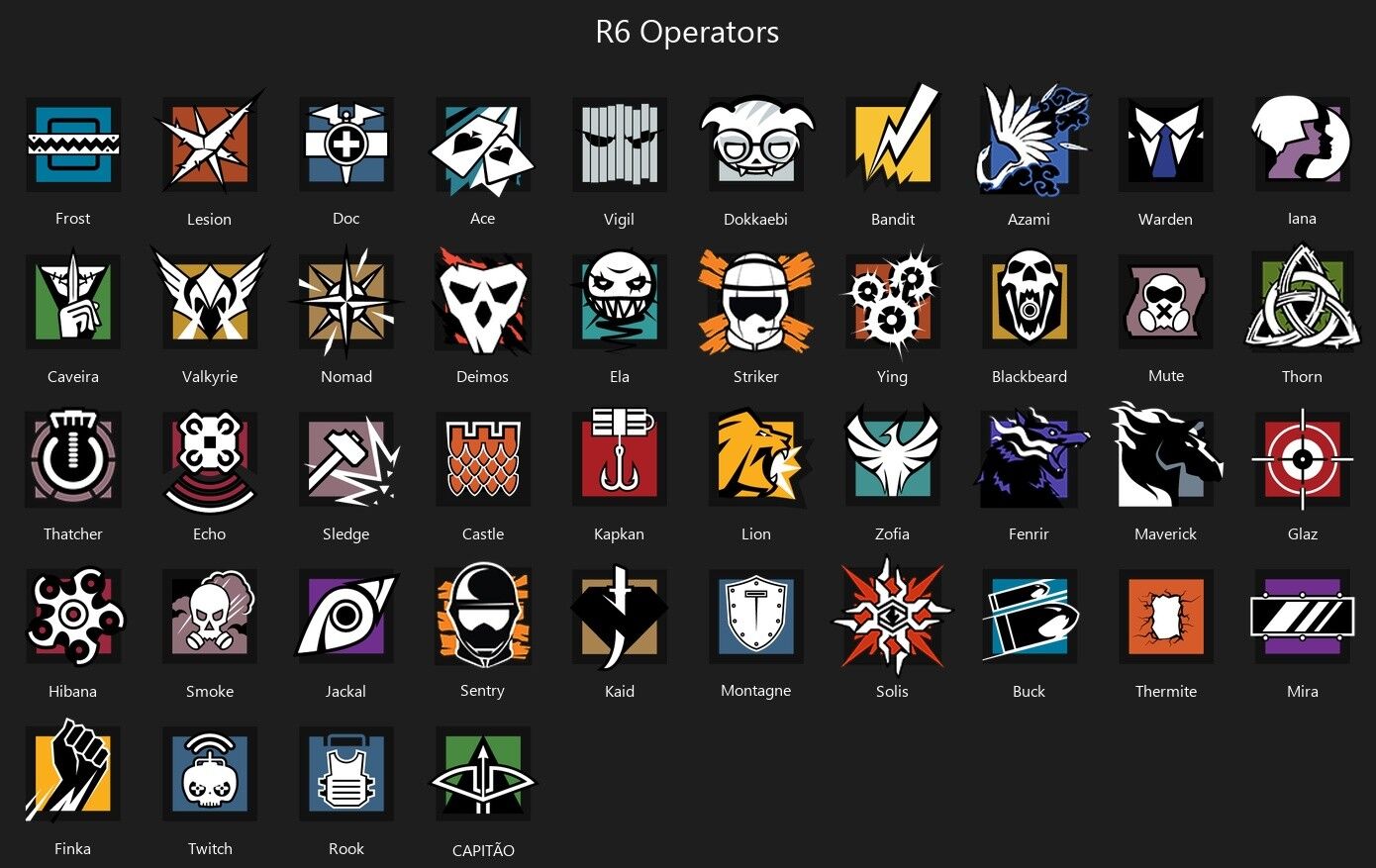Image resolution: width=1376 pixels, height=868 pixels.
Task: Choose the Twitch drone icon
Action: pos(210,774)
